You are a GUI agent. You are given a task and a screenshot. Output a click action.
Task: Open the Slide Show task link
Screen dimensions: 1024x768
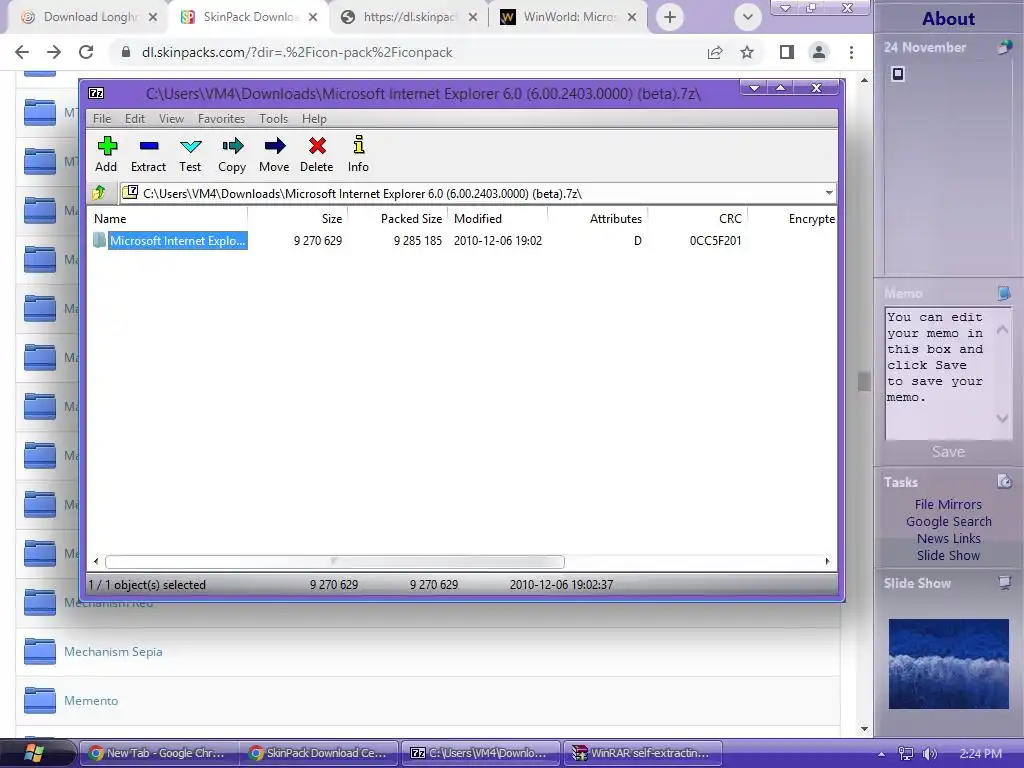948,555
